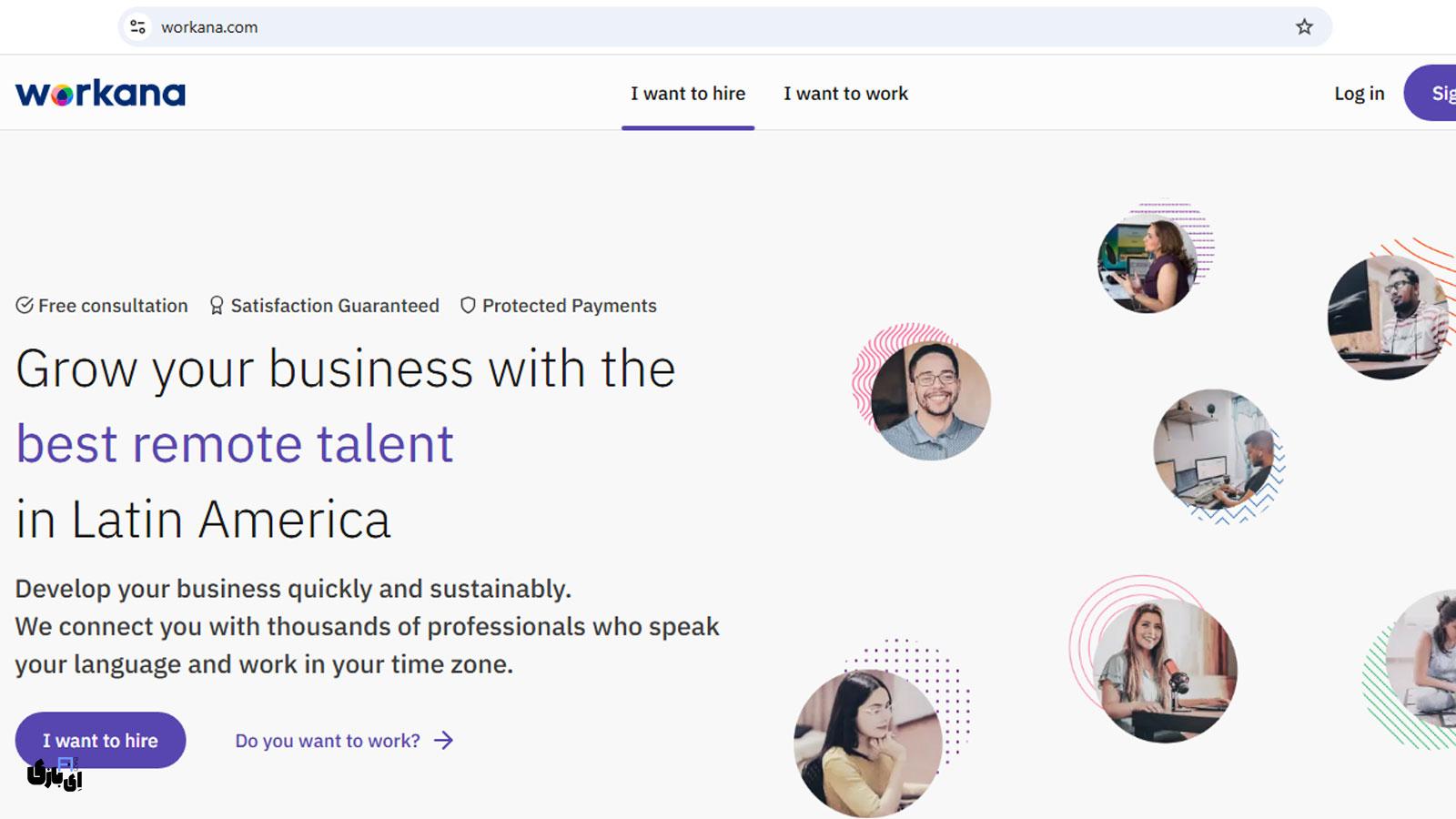Bookmark this page with the star icon
The image size is (1456, 819).
tap(1304, 27)
